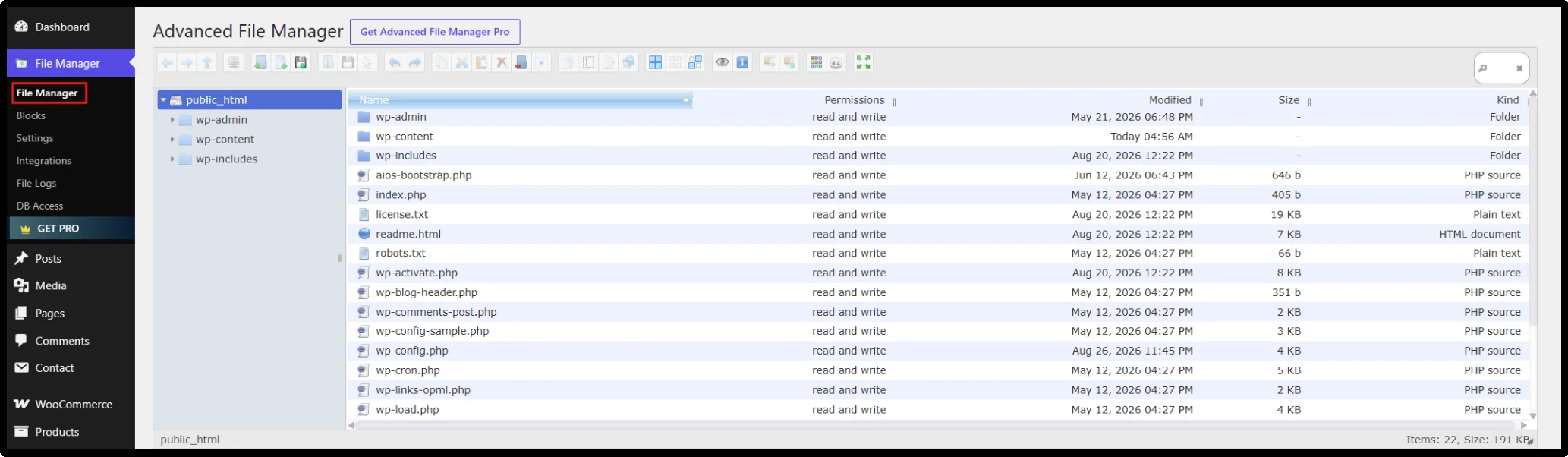Select the readme.html file row
The height and width of the screenshot is (457, 1568).
click(938, 234)
